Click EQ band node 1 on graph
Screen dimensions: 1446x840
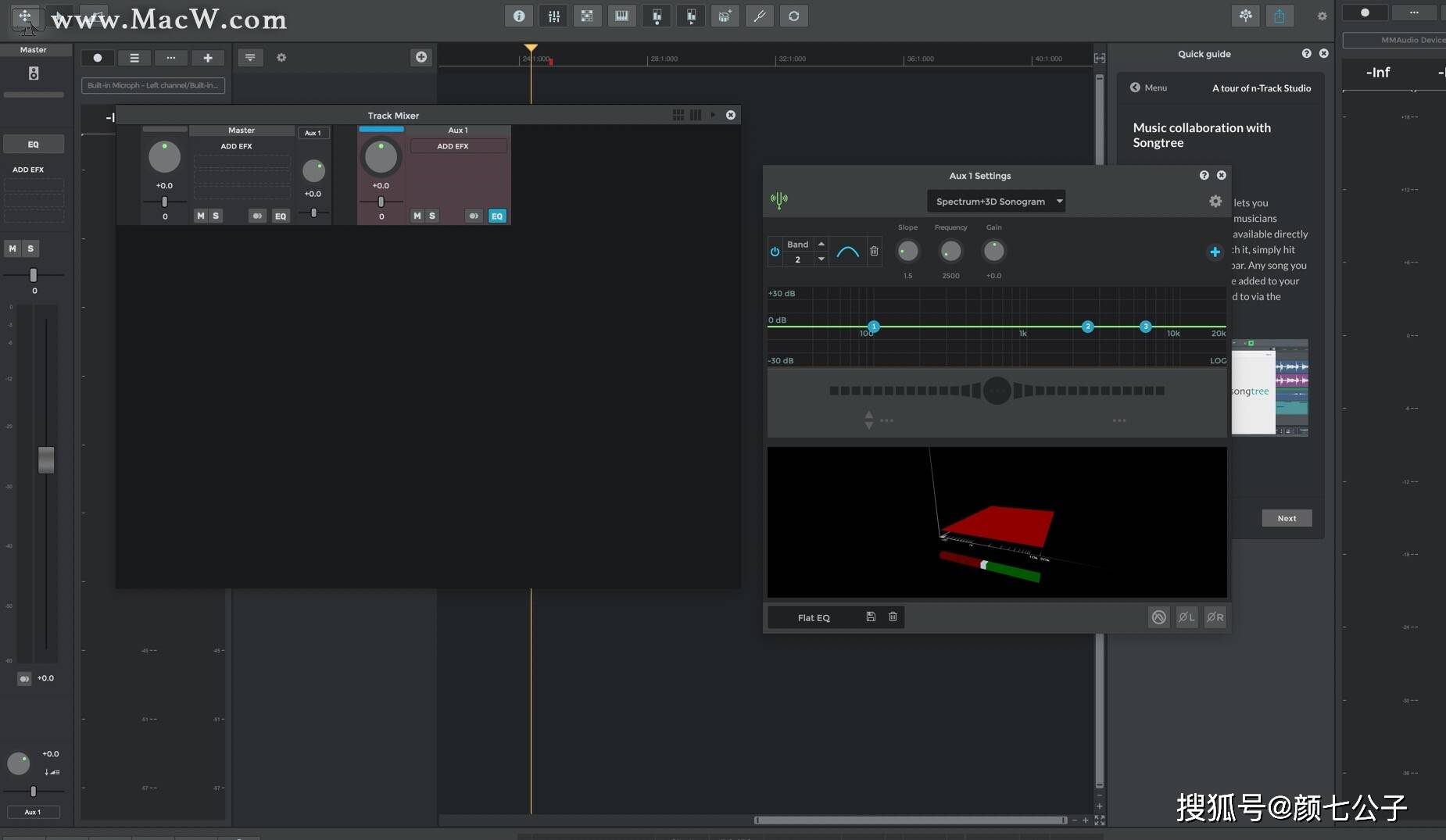pyautogui.click(x=873, y=327)
